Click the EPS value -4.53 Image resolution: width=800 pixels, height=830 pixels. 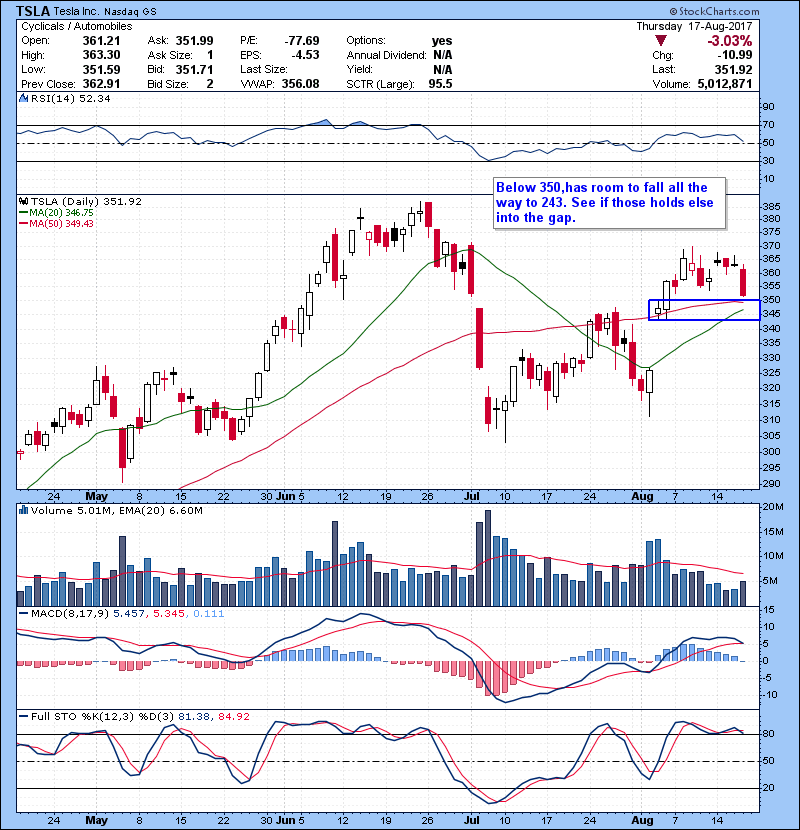(x=305, y=55)
